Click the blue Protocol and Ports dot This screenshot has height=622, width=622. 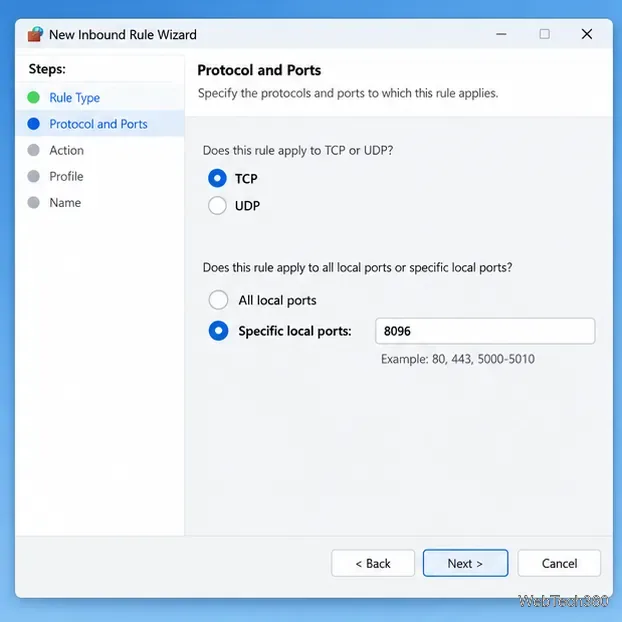click(x=33, y=124)
